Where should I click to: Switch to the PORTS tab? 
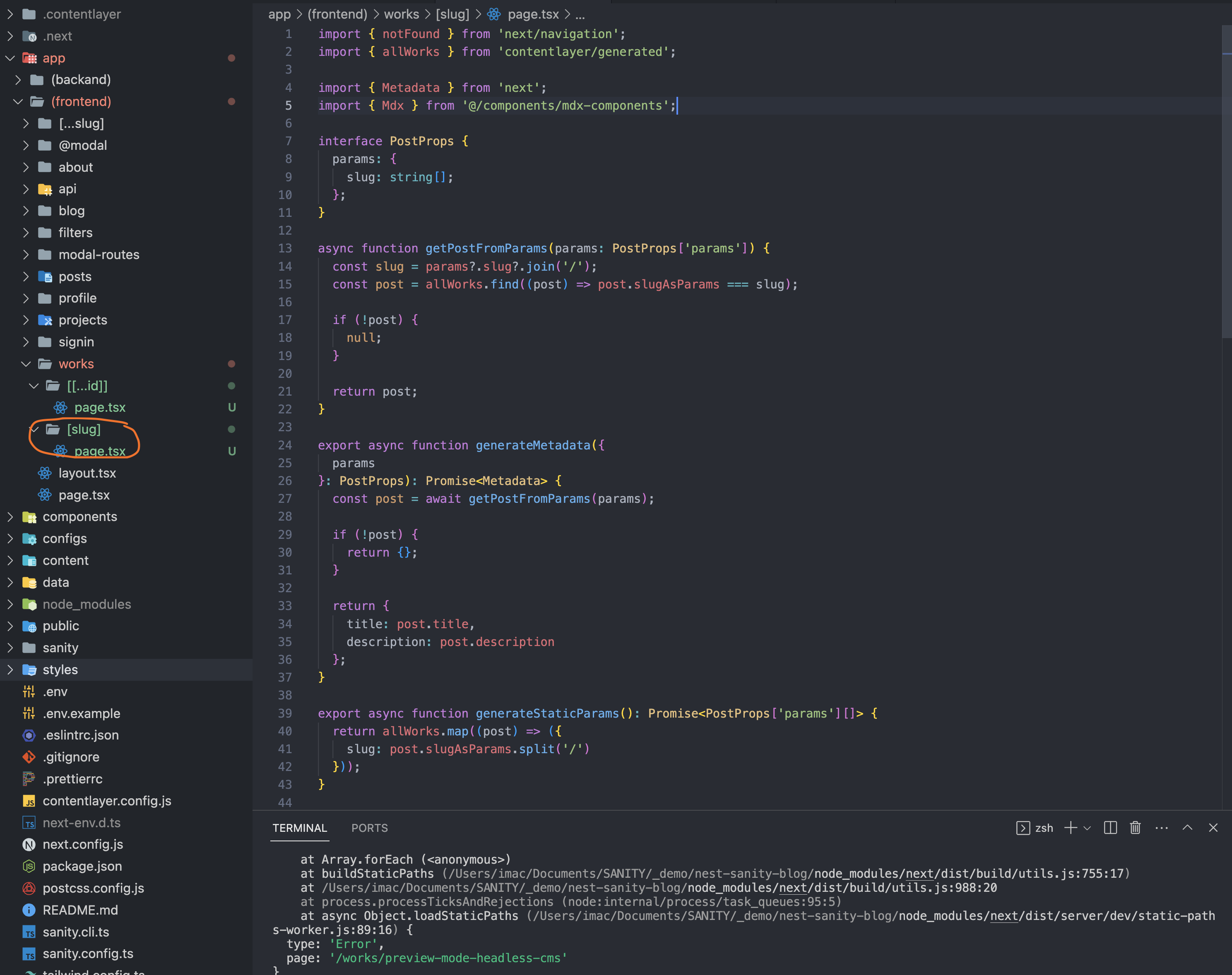click(369, 828)
